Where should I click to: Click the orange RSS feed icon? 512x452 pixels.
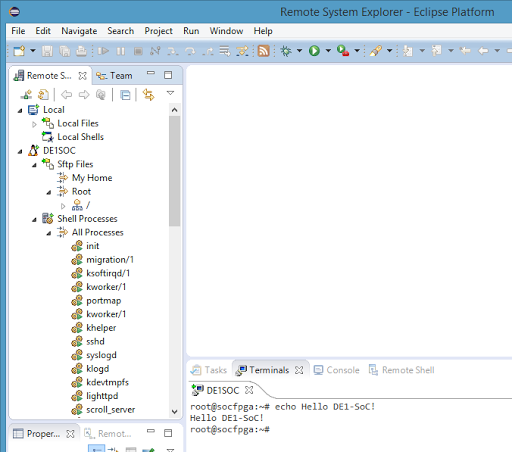[x=263, y=51]
